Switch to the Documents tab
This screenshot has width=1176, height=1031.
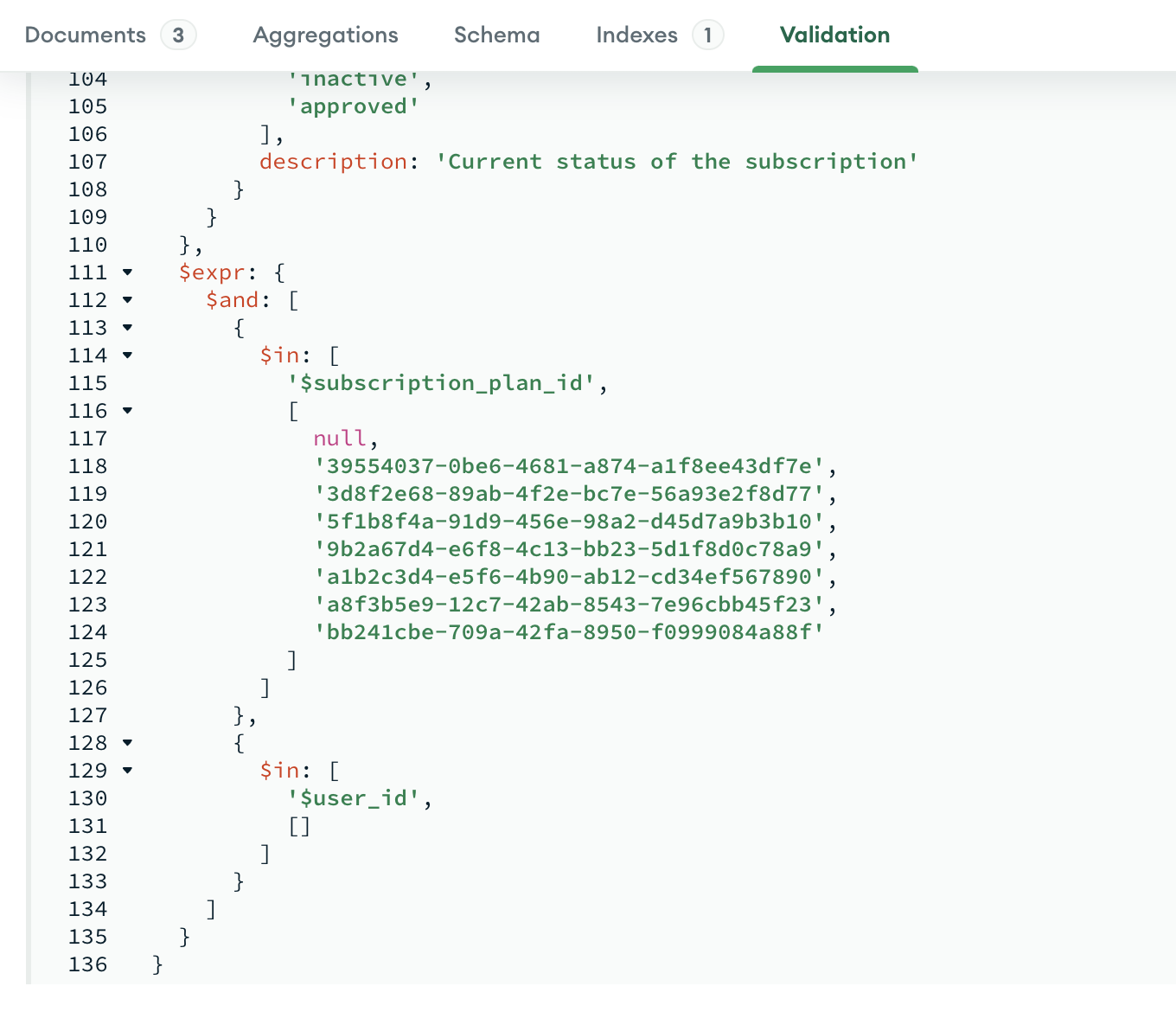point(86,35)
